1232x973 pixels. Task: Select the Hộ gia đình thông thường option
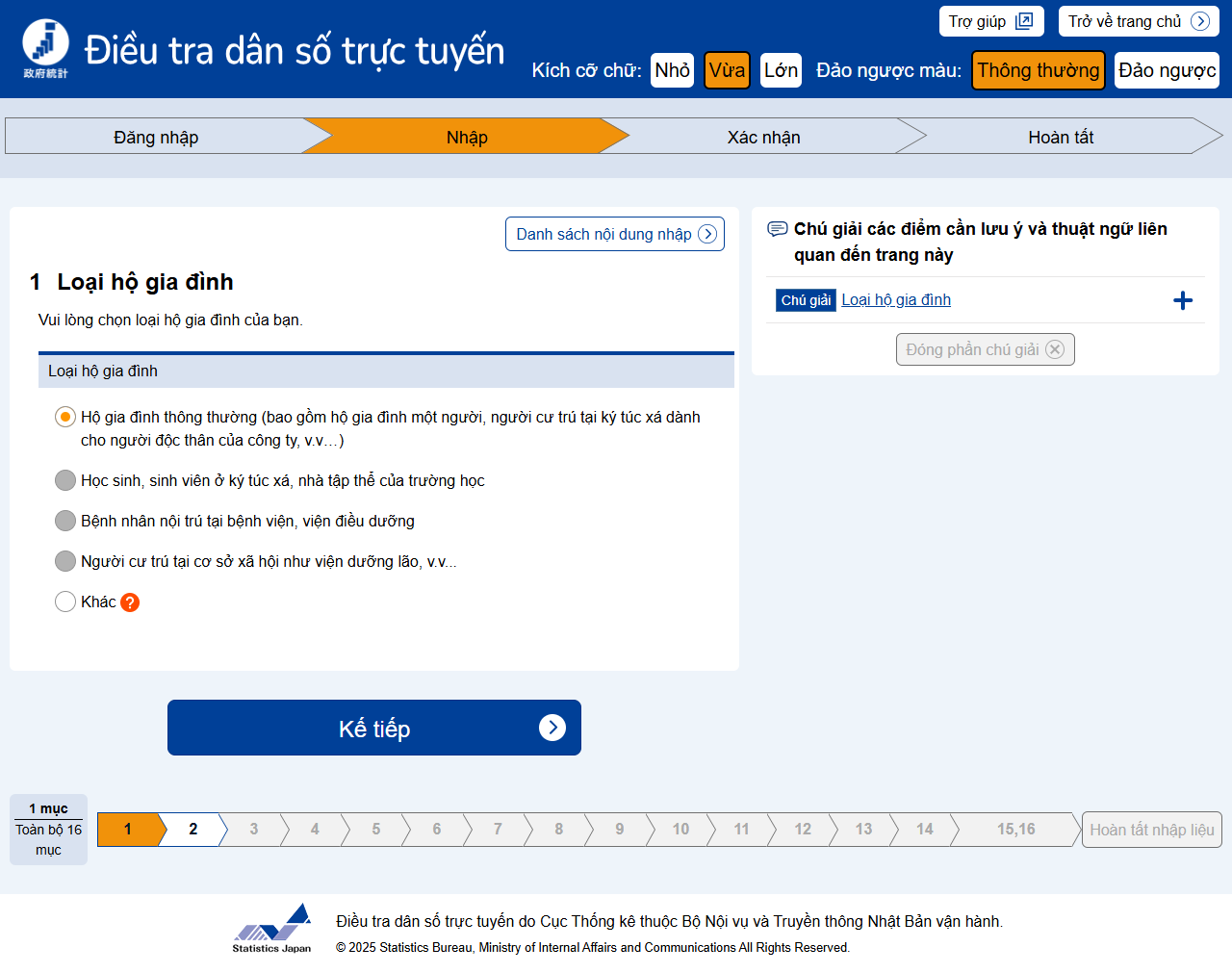tap(65, 417)
